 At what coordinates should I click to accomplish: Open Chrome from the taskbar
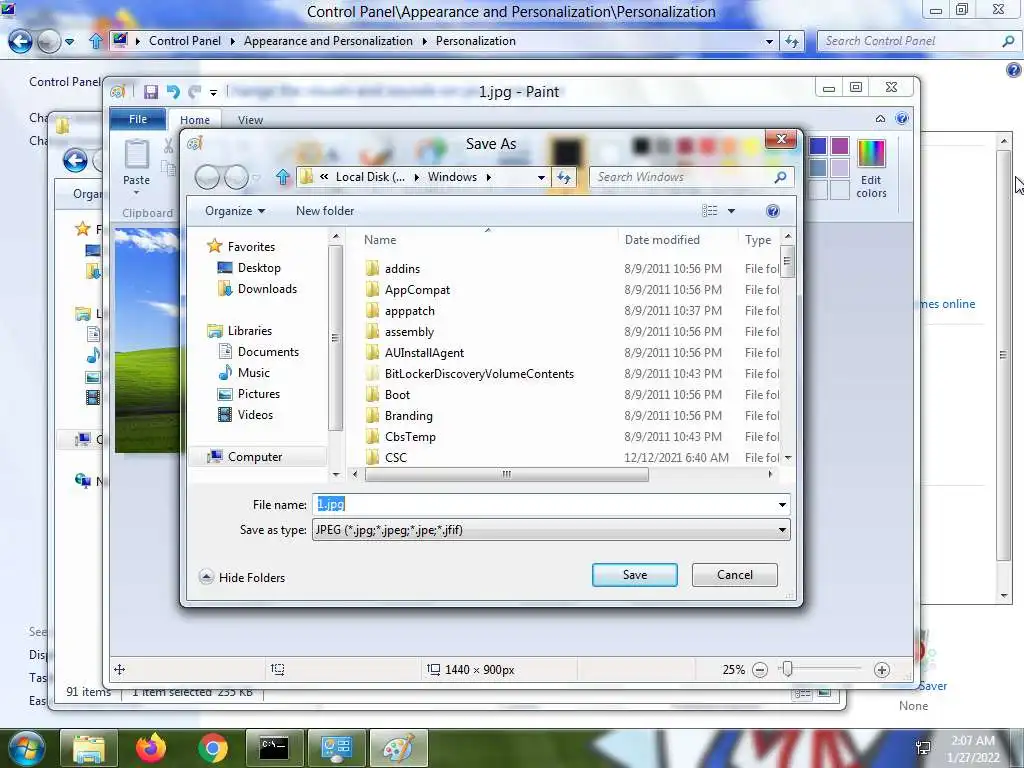point(212,748)
